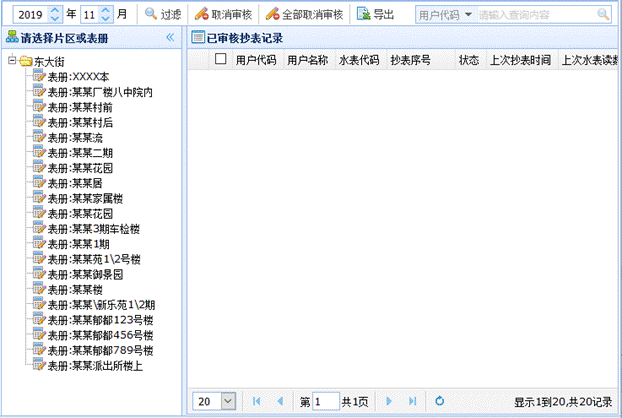Select 表册:某某郁都456号楼
622x418 pixels.
100,335
